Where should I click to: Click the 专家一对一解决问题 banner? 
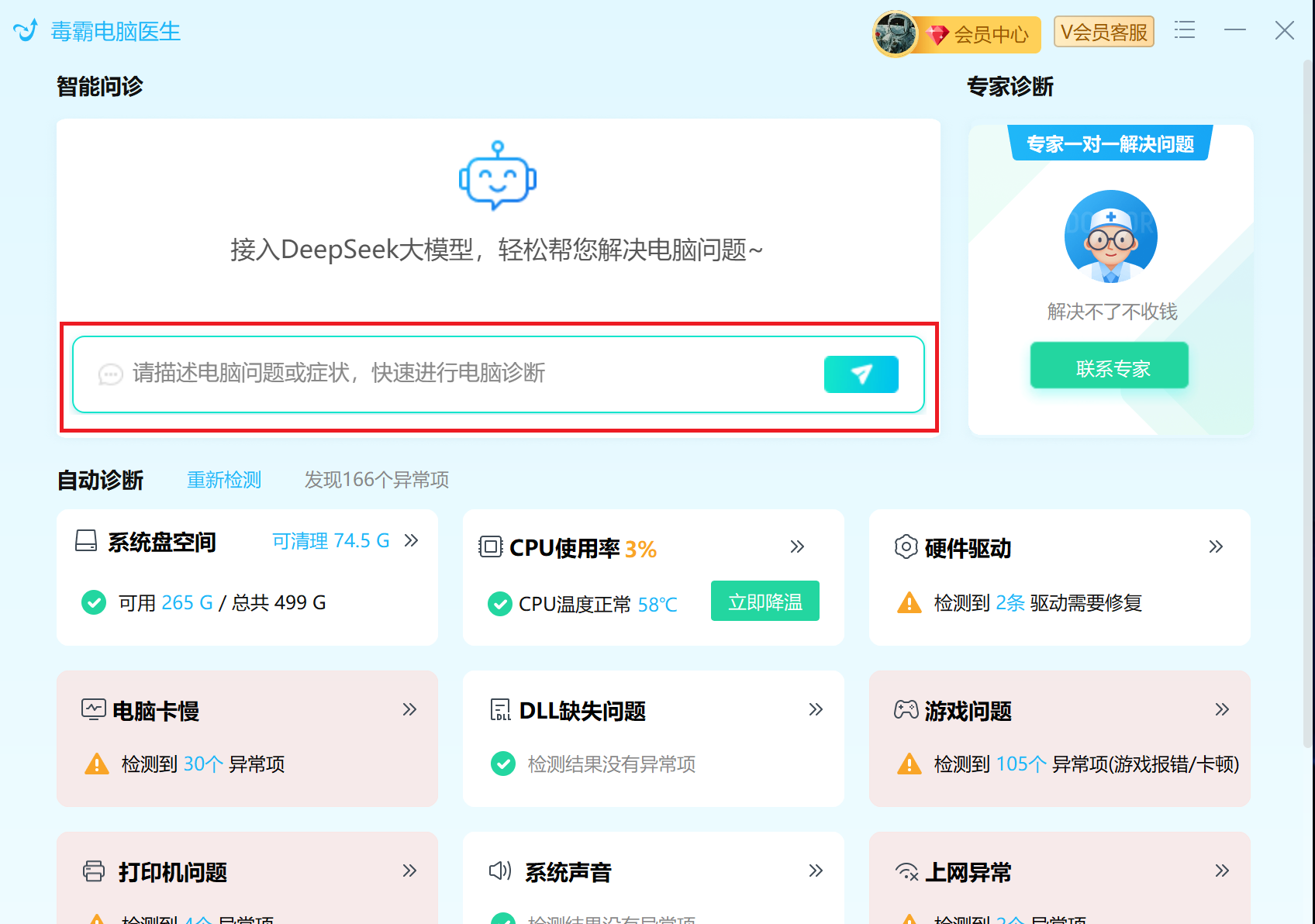(1110, 143)
